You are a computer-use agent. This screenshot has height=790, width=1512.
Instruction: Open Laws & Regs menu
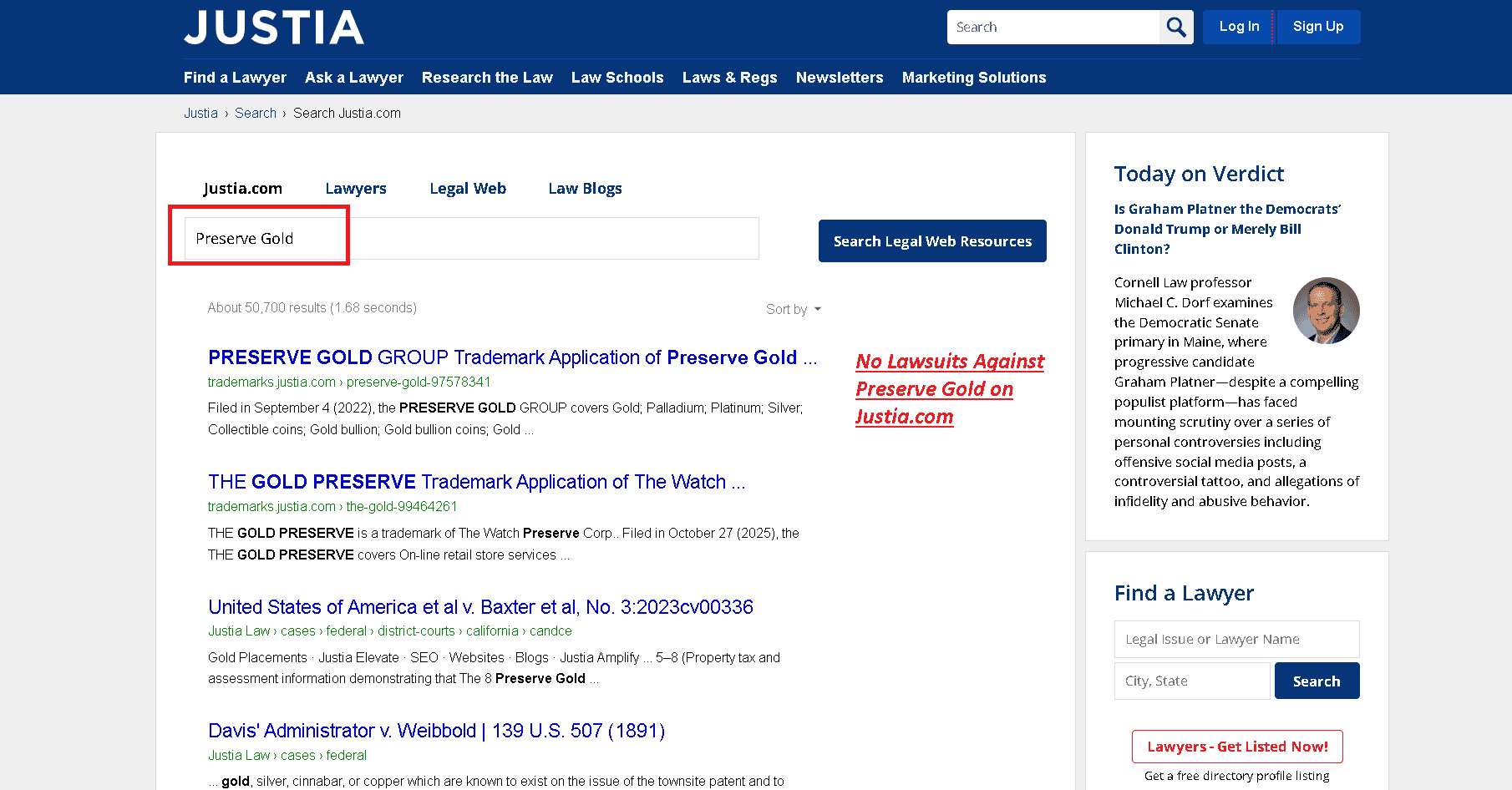coord(729,78)
